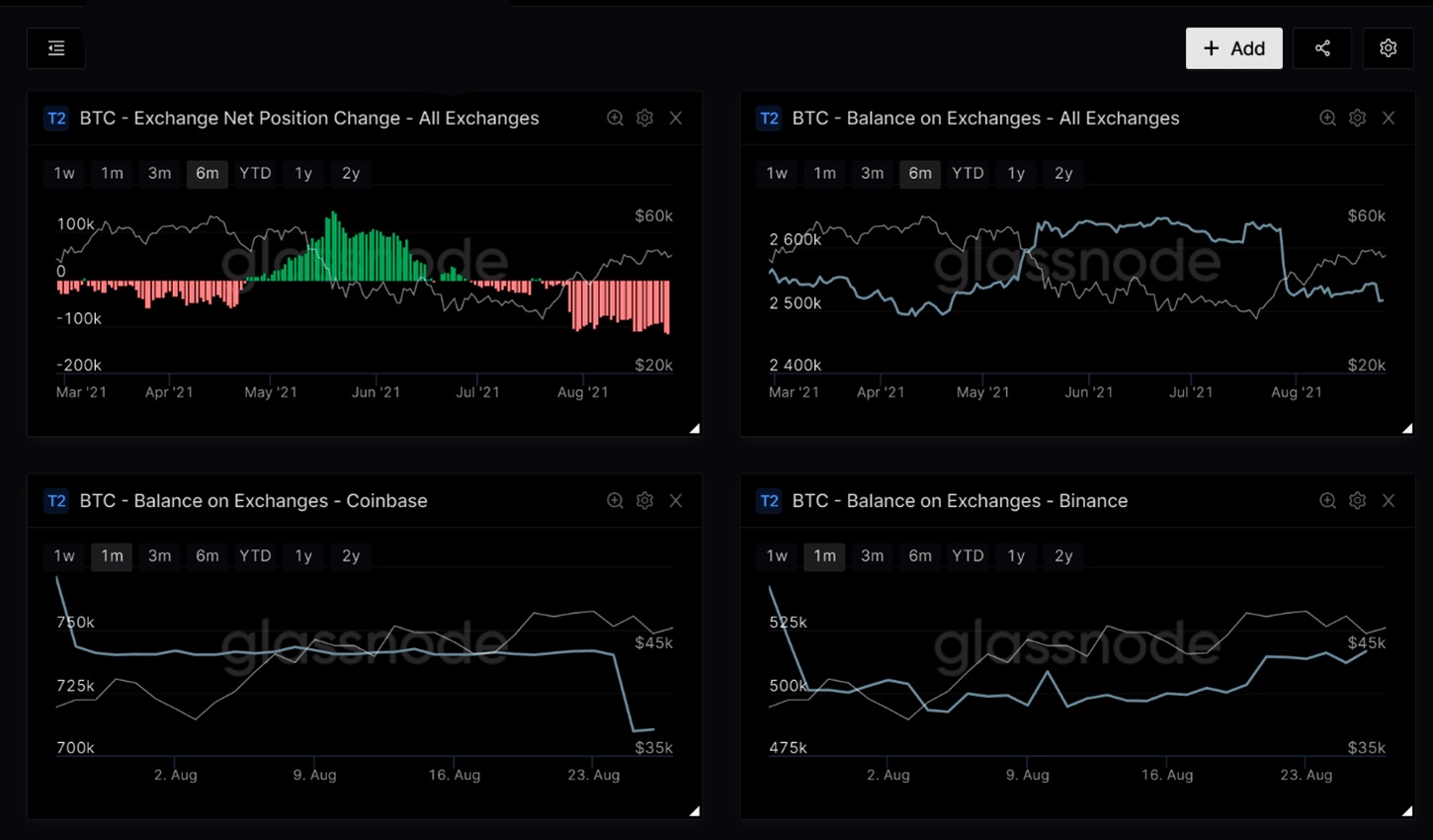Switch All Exchanges balance chart to 3m
The image size is (1433, 840).
pyautogui.click(x=872, y=173)
